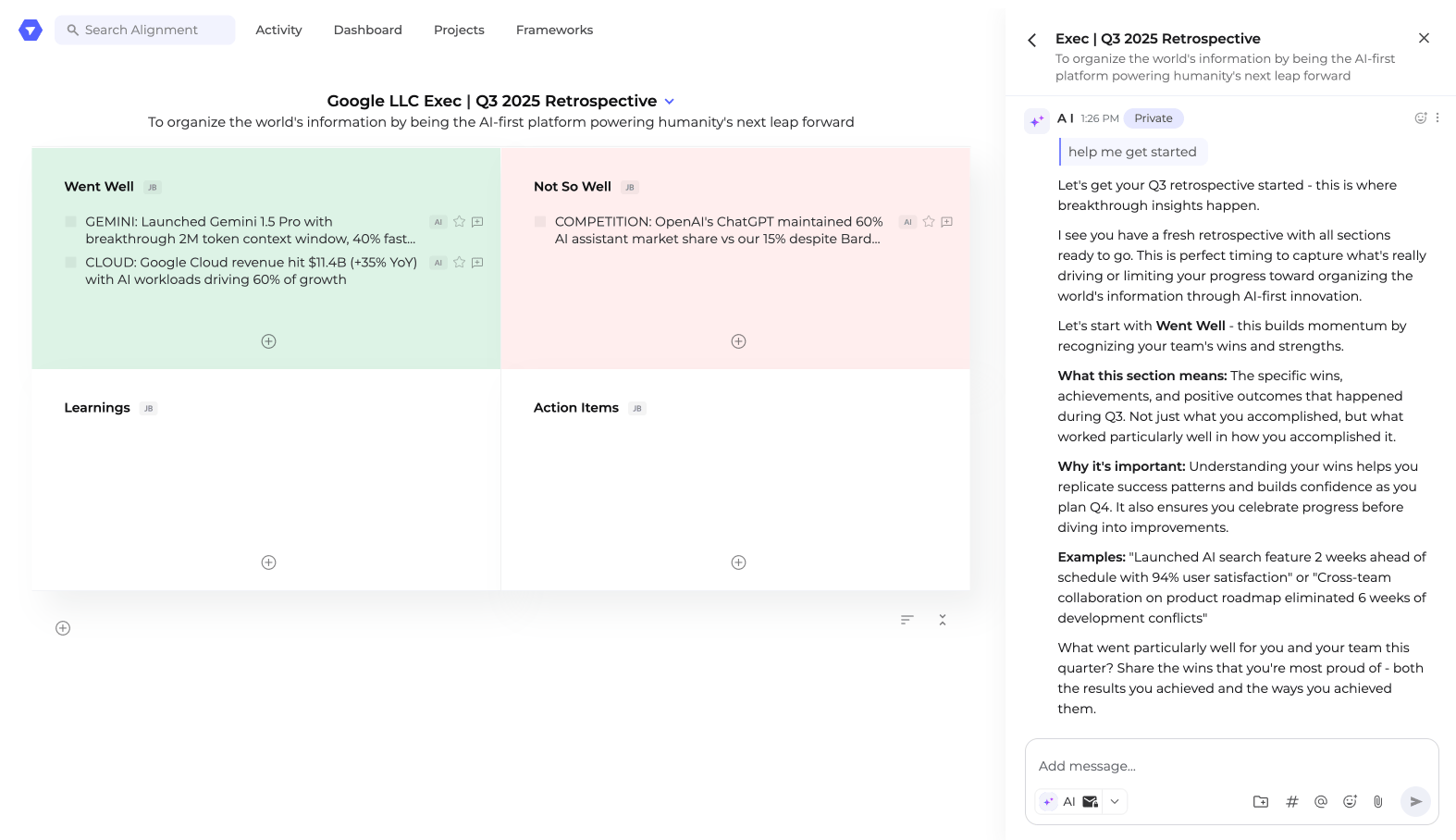Star the CLOUD revenue item
The image size is (1456, 840).
459,263
